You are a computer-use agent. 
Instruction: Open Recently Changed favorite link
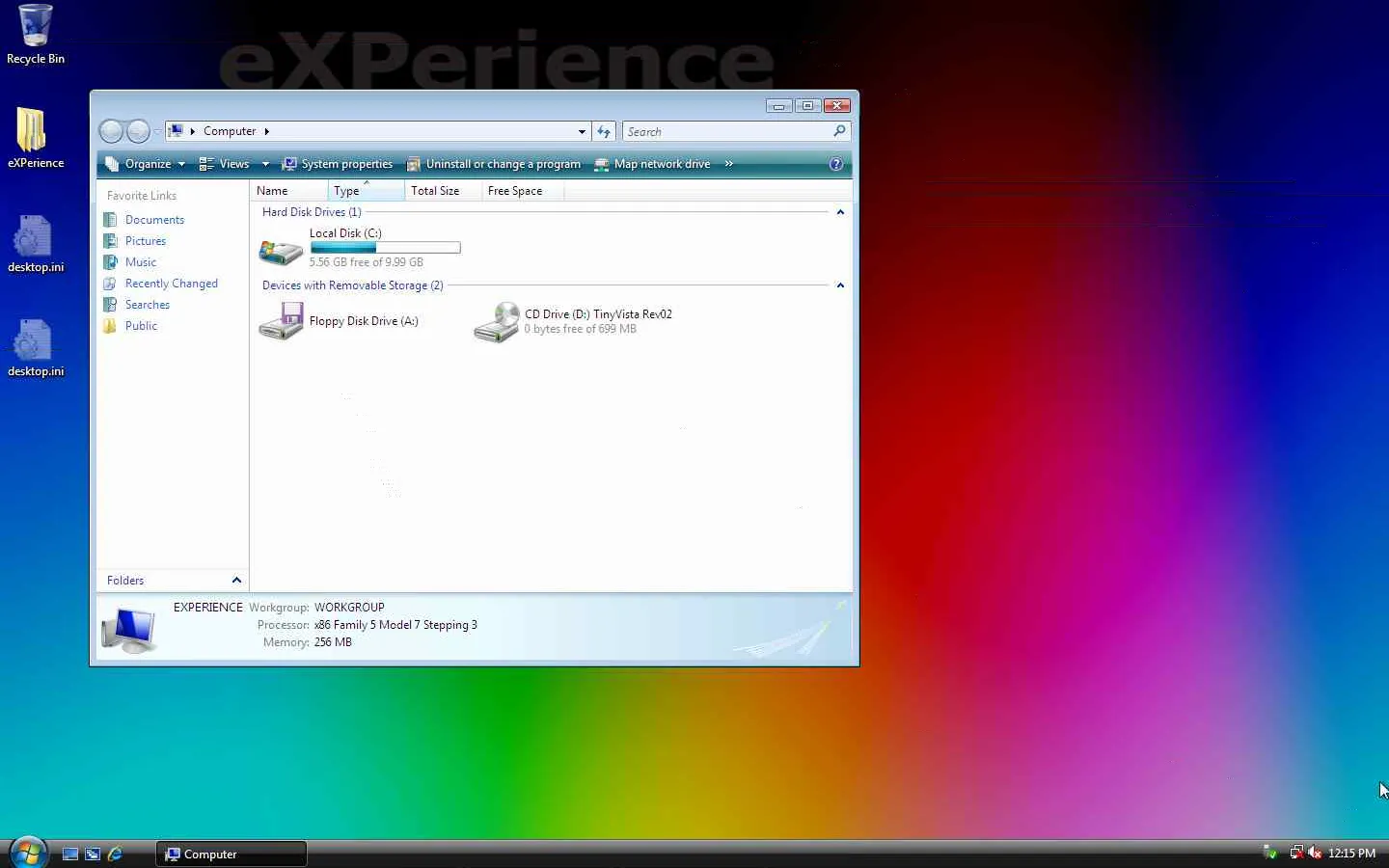[171, 284]
